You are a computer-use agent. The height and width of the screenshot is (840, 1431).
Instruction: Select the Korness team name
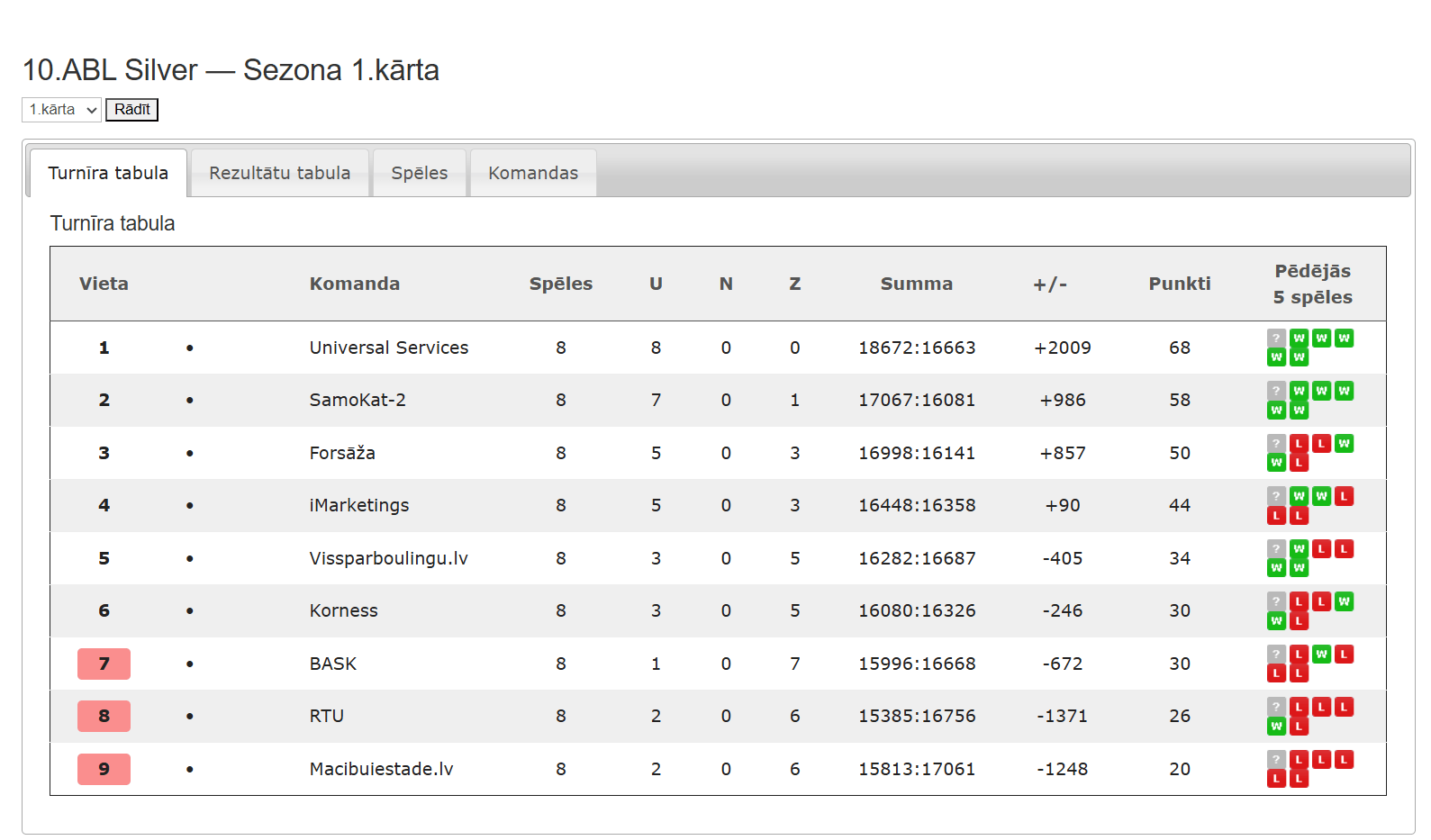pyautogui.click(x=344, y=610)
